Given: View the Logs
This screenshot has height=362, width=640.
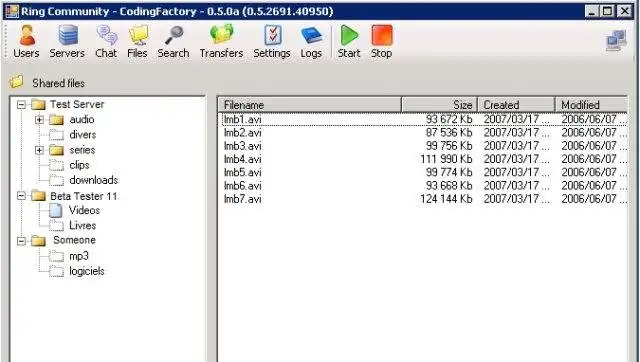Looking at the screenshot, I should tap(311, 42).
